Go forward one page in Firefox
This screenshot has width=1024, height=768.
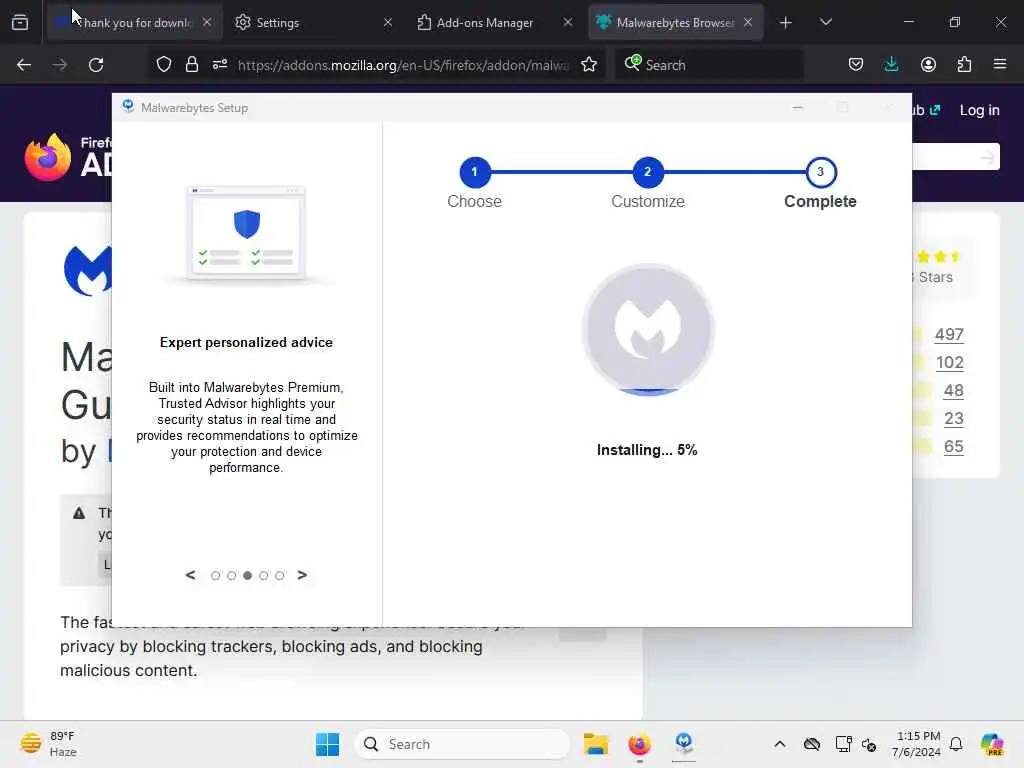60,65
